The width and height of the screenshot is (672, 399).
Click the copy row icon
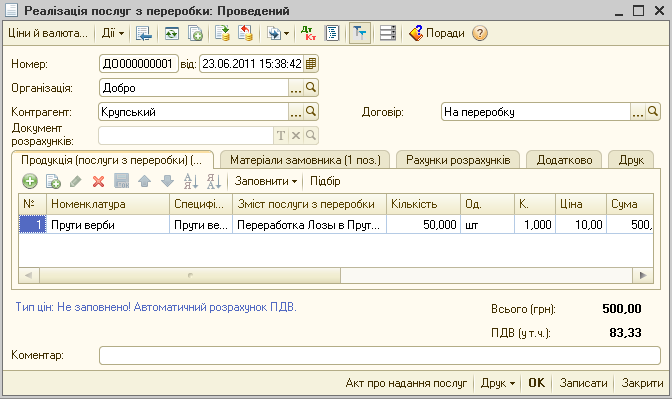53,181
